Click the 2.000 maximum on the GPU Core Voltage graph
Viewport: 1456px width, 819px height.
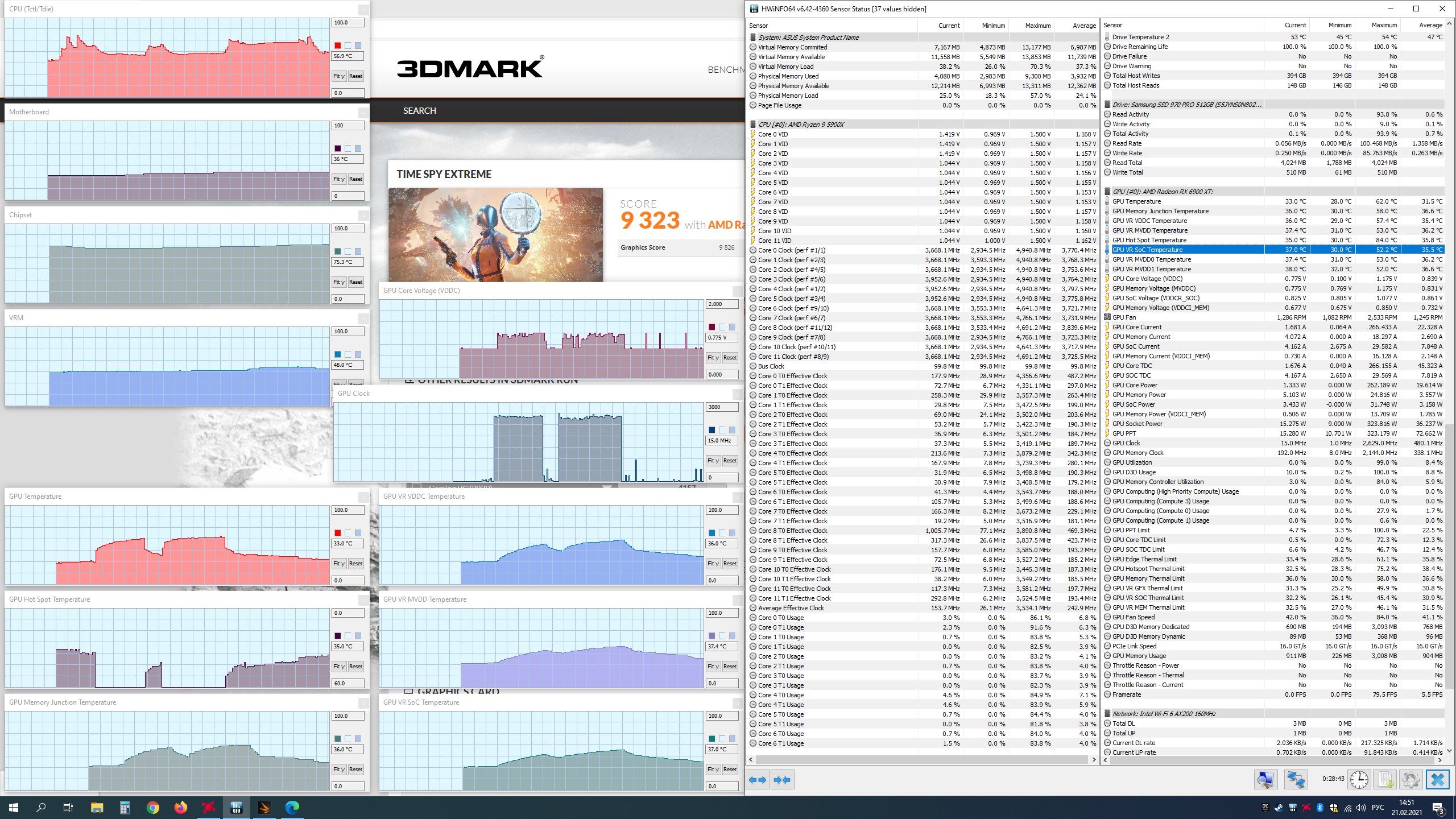pos(721,304)
